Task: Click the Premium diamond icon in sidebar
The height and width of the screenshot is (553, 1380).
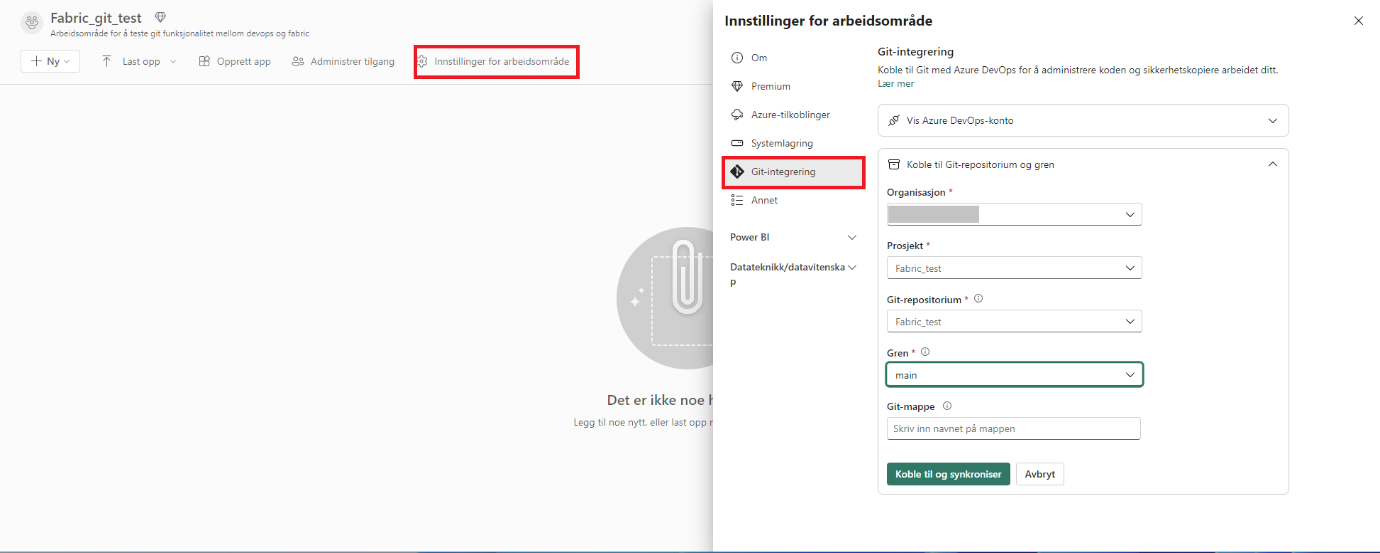Action: pos(737,86)
